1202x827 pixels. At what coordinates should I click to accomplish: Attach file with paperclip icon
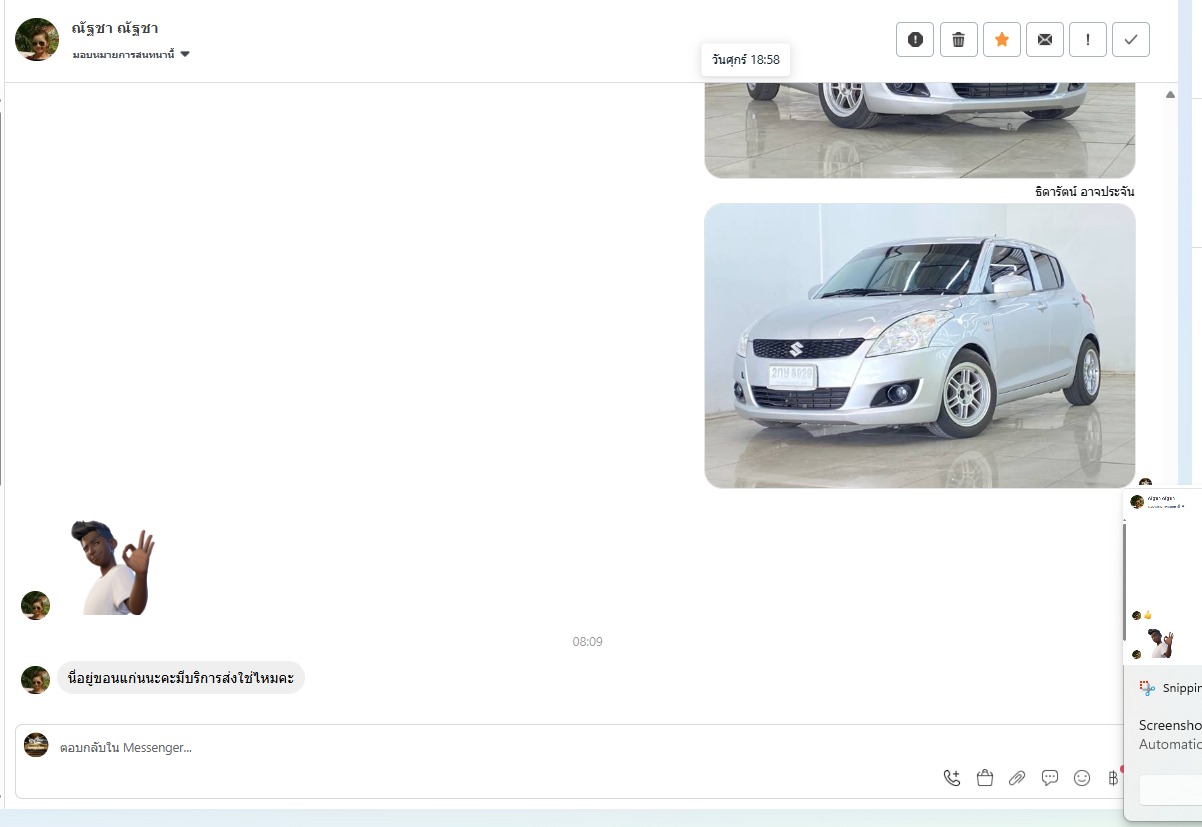[x=1017, y=777]
